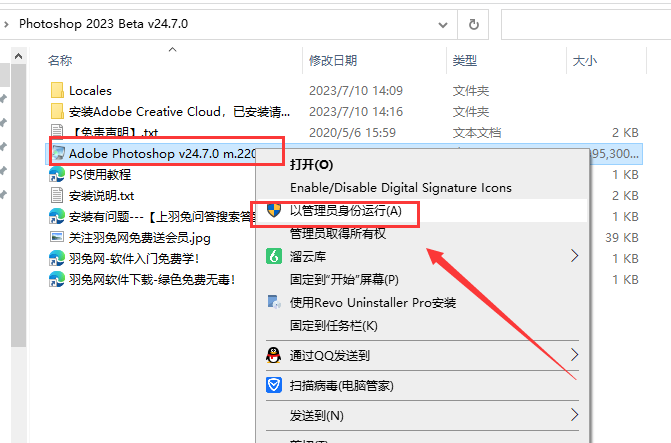Select 使用Revo Uninstaller Pro安装
671x443 pixels.
coord(373,303)
